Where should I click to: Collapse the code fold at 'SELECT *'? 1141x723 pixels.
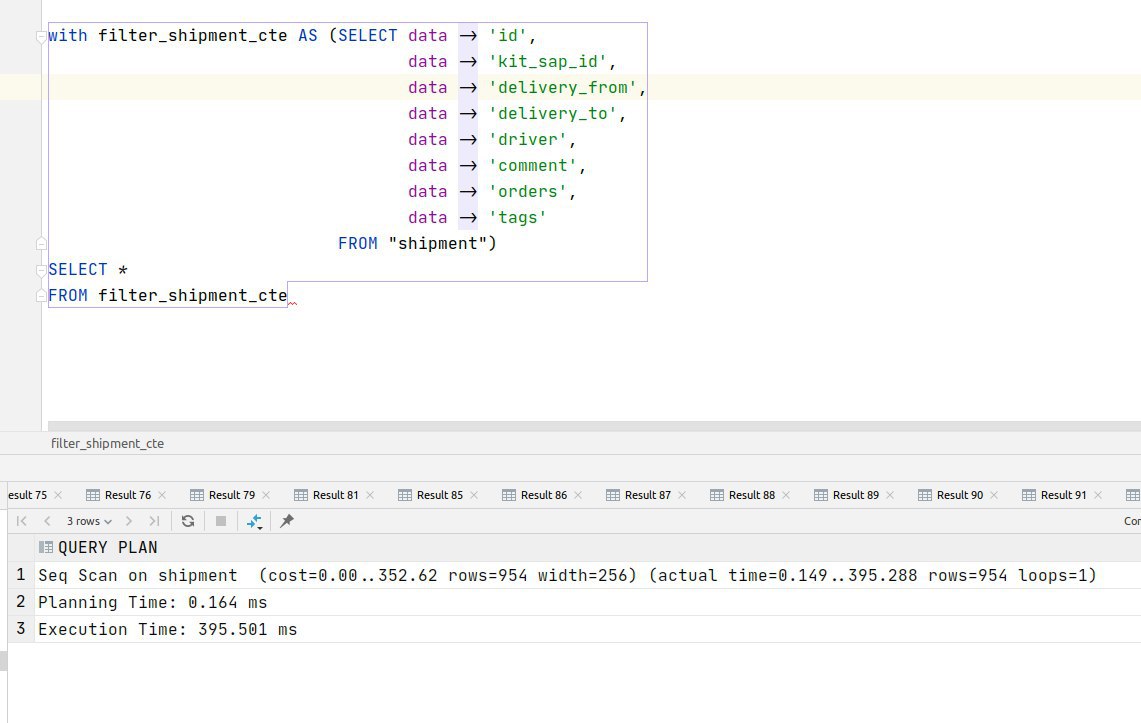[x=41, y=270]
